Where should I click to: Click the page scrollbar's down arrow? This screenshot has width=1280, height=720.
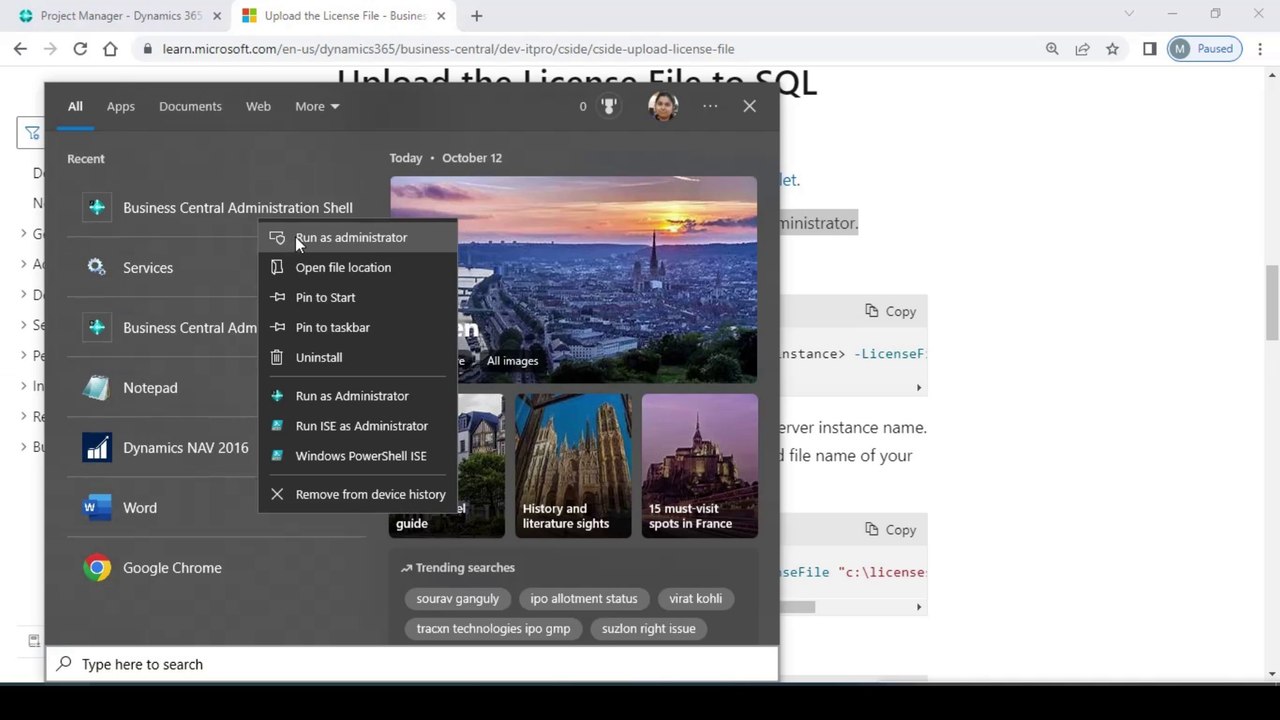1272,673
